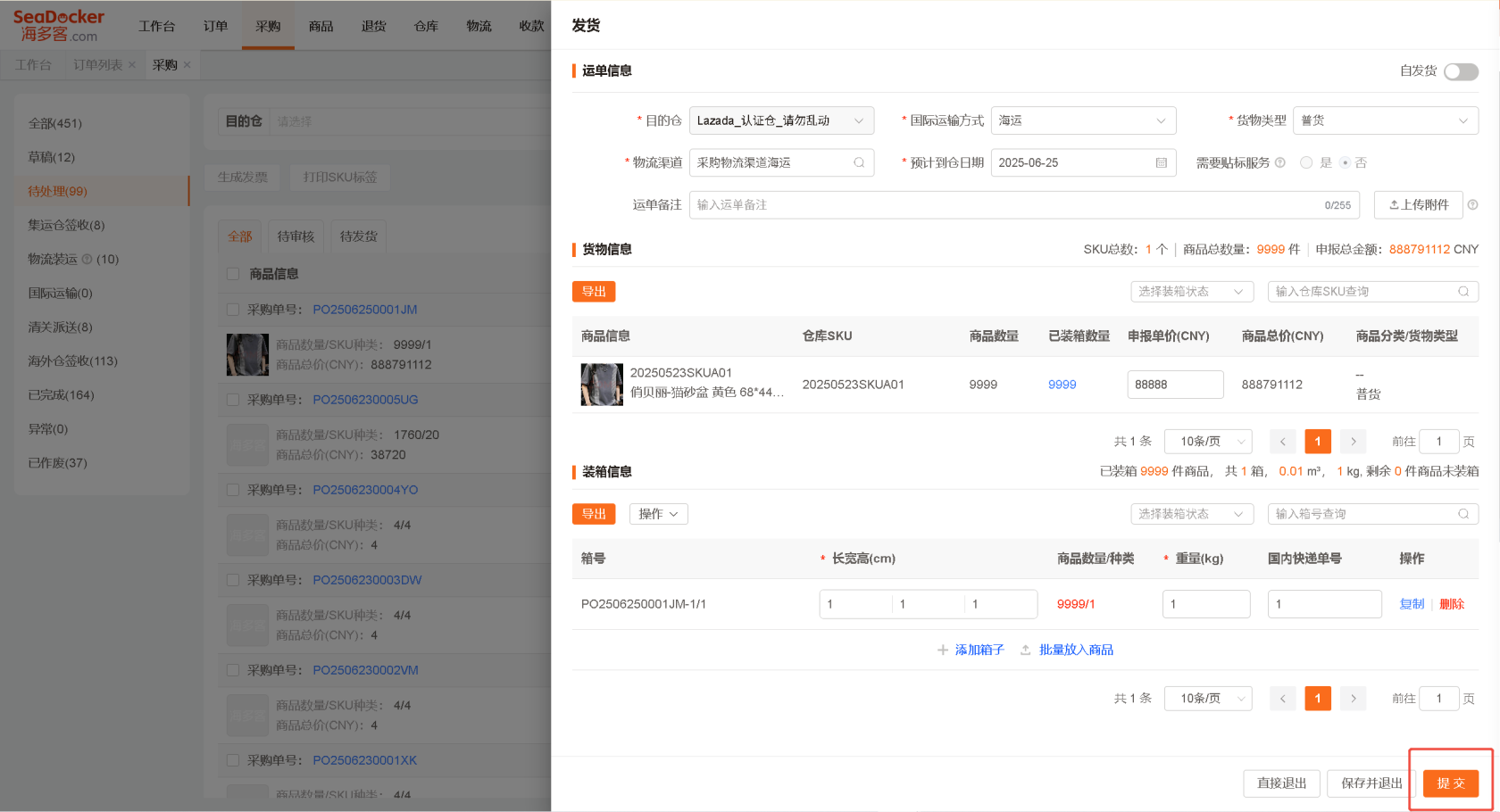Screen dimensions: 1500x812
Task: Open 10条/页 selector under 货物信息 table
Action: (x=1208, y=442)
